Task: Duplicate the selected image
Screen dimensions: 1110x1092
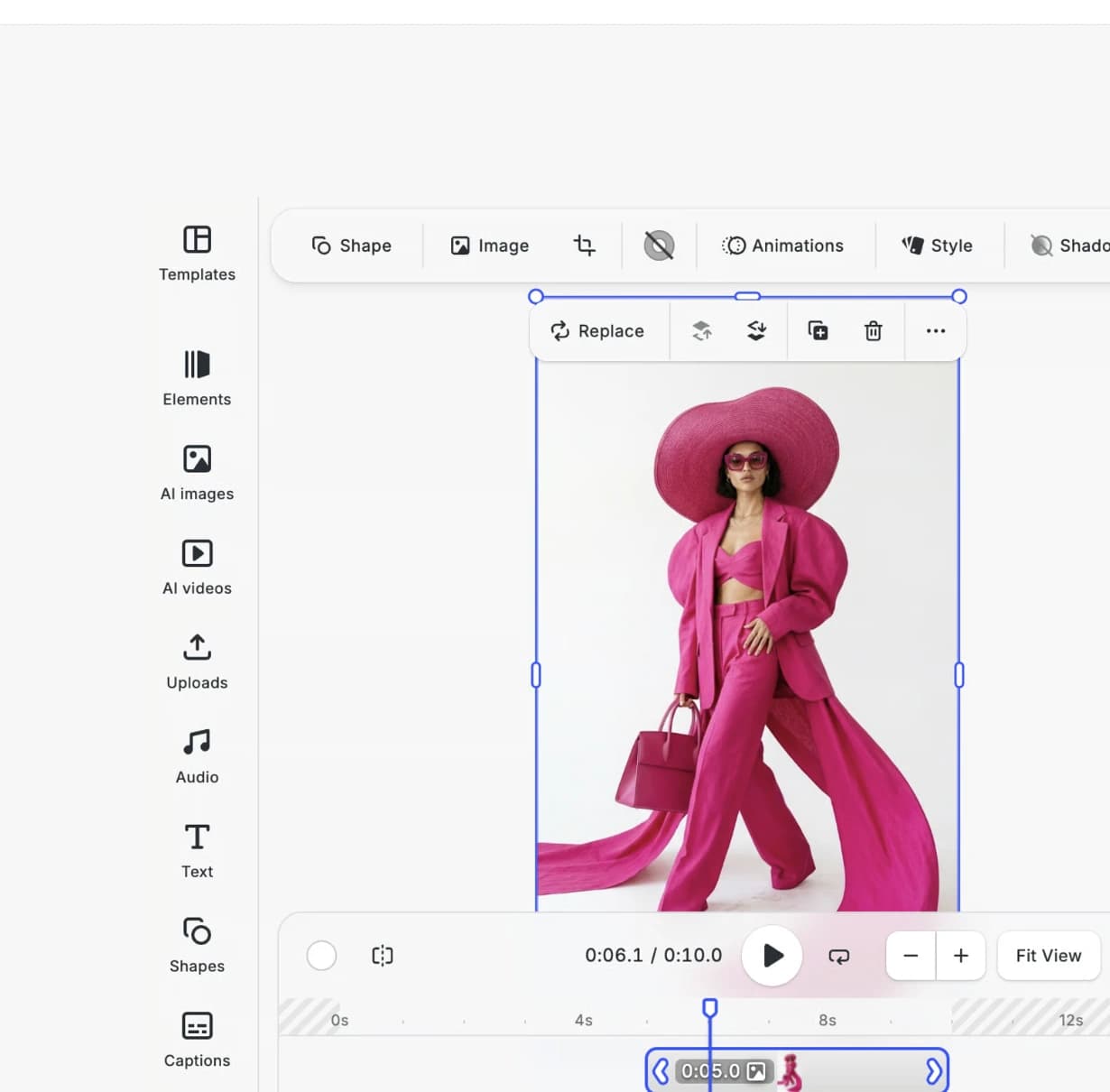Action: [818, 331]
